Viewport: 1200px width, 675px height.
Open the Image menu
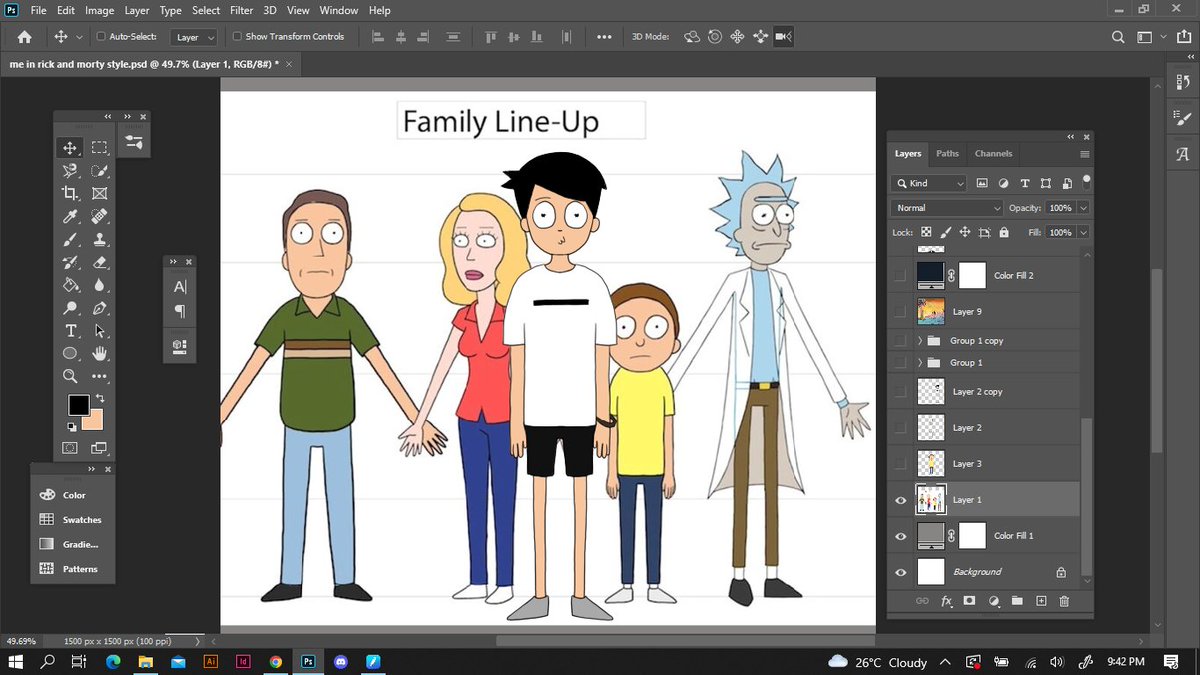[99, 10]
